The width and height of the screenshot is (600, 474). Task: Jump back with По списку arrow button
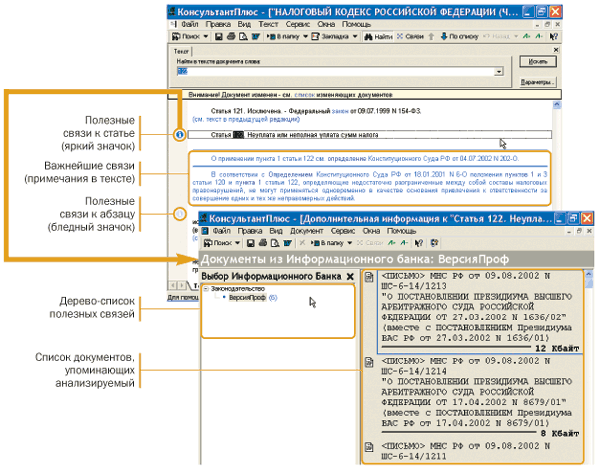(x=460, y=36)
